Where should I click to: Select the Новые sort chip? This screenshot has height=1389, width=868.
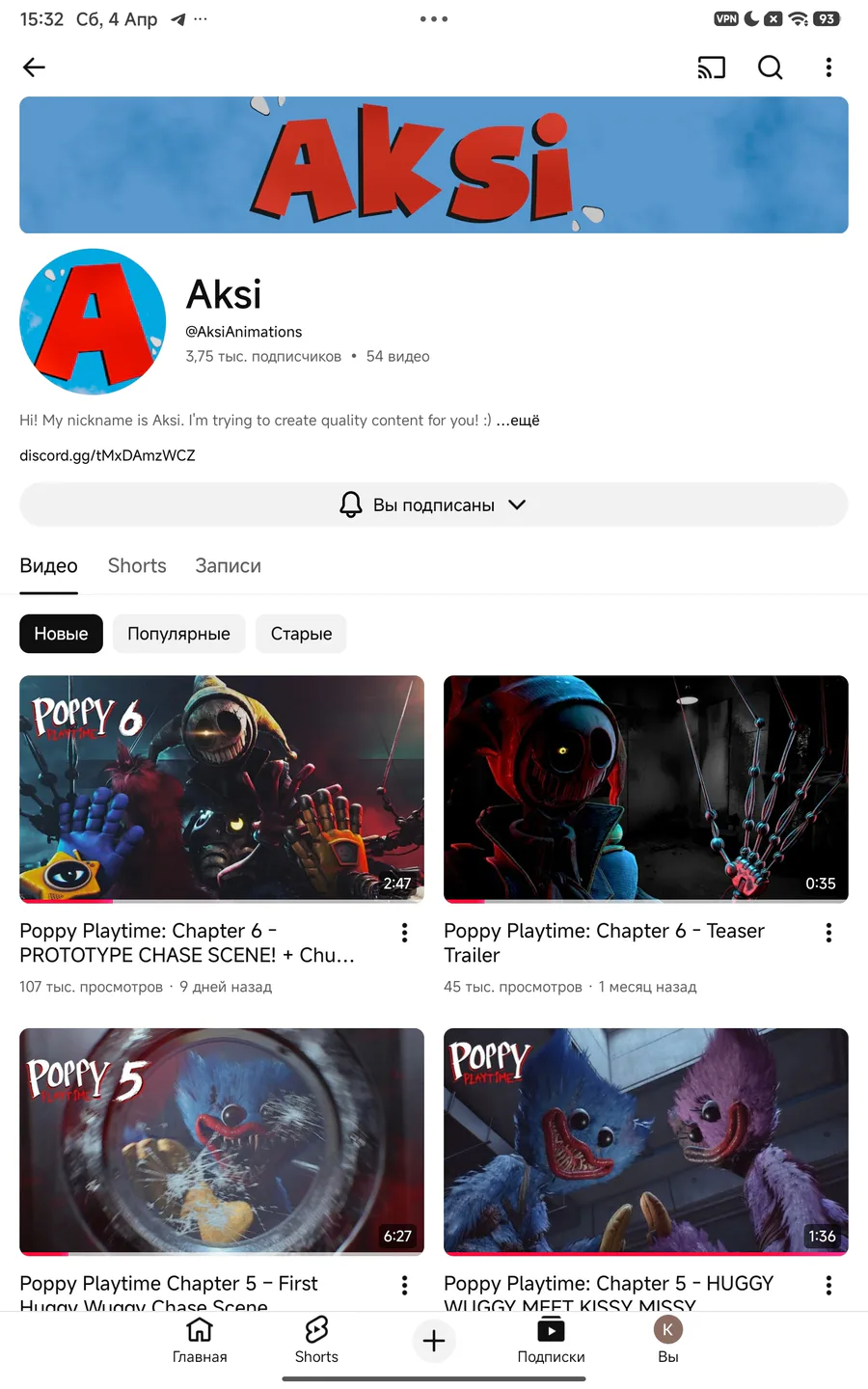[61, 634]
